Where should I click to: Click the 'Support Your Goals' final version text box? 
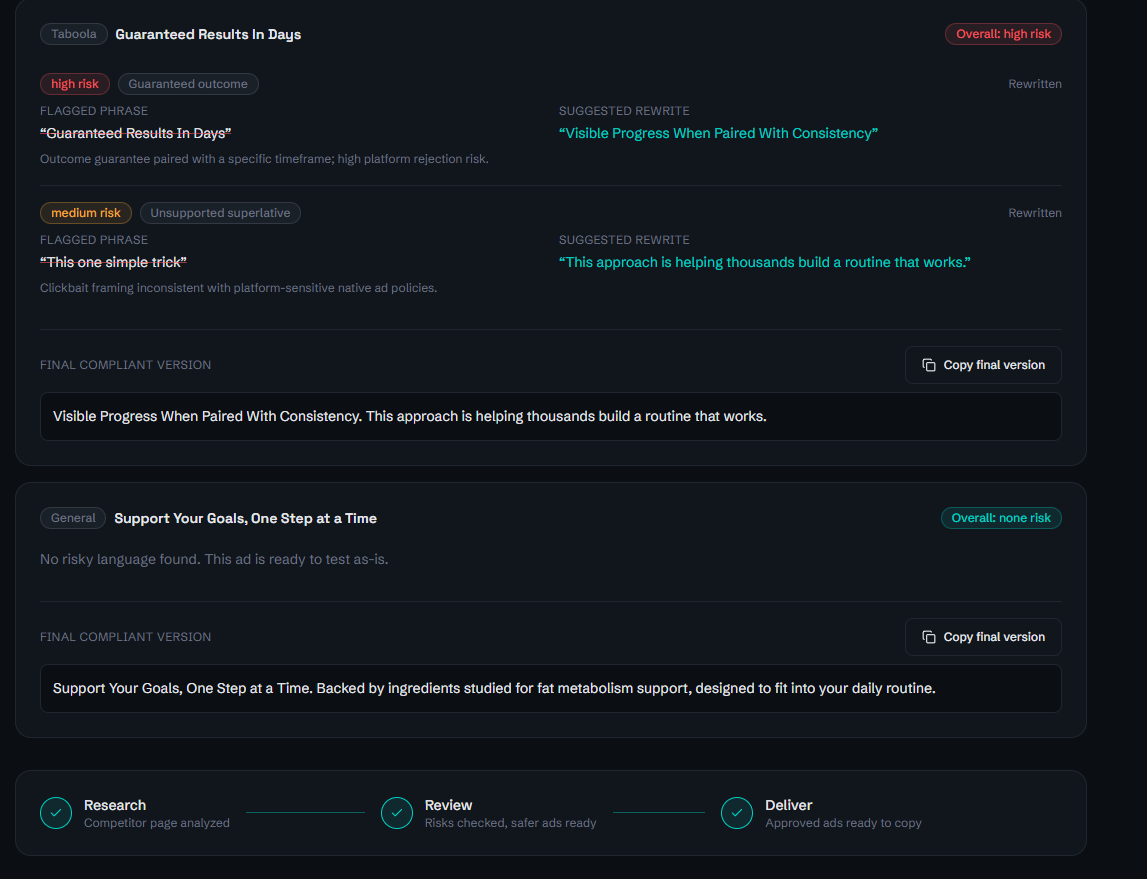551,688
